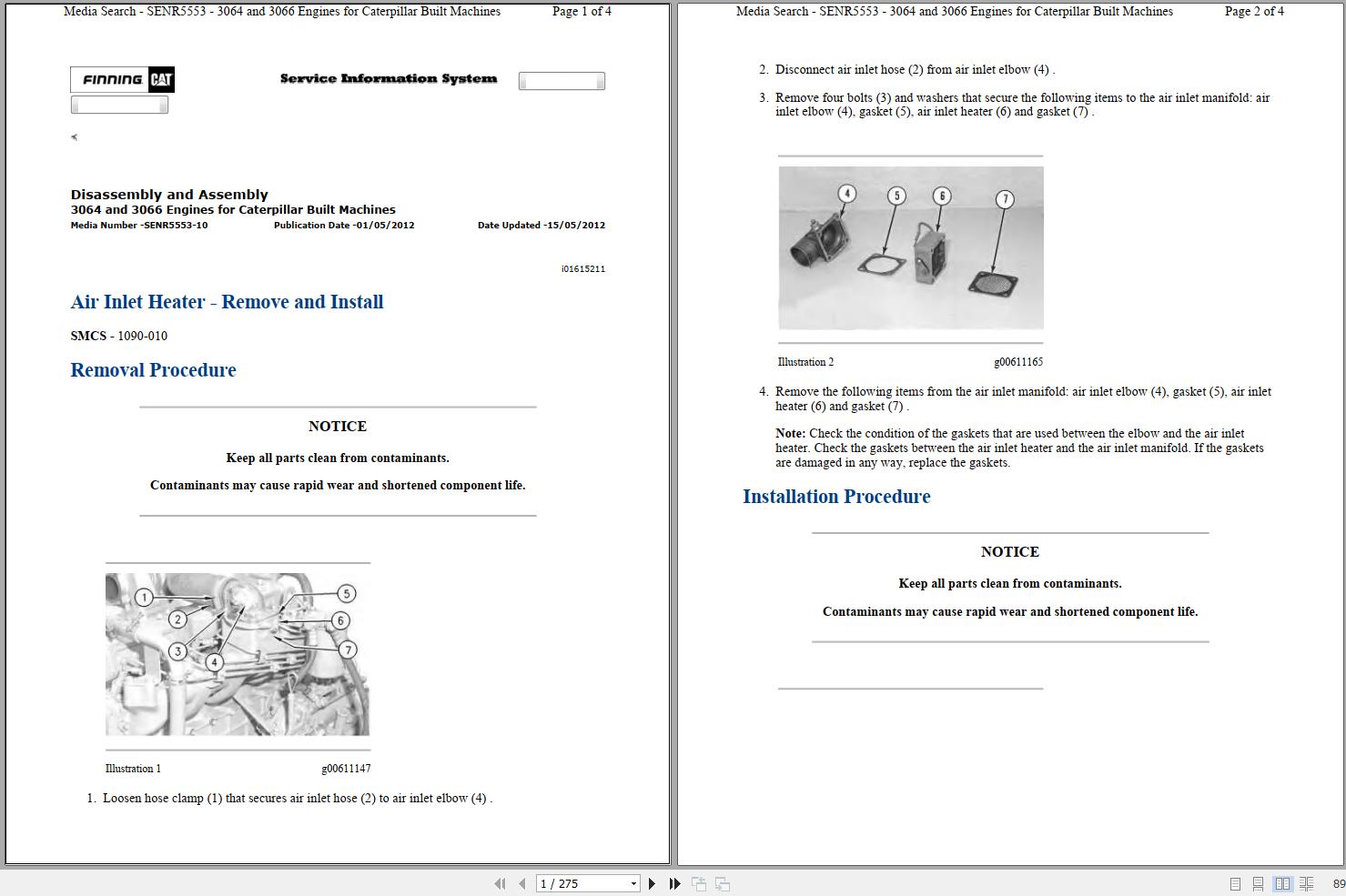Open the Air Inlet Heater - Remove and Install link
The width and height of the screenshot is (1346, 896).
point(227,301)
